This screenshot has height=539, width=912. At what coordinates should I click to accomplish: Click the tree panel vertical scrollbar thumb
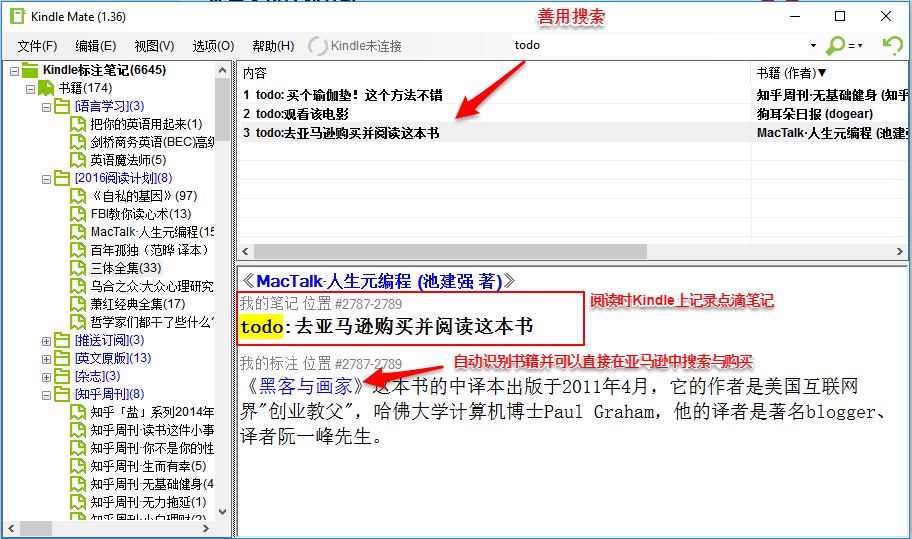click(x=222, y=110)
